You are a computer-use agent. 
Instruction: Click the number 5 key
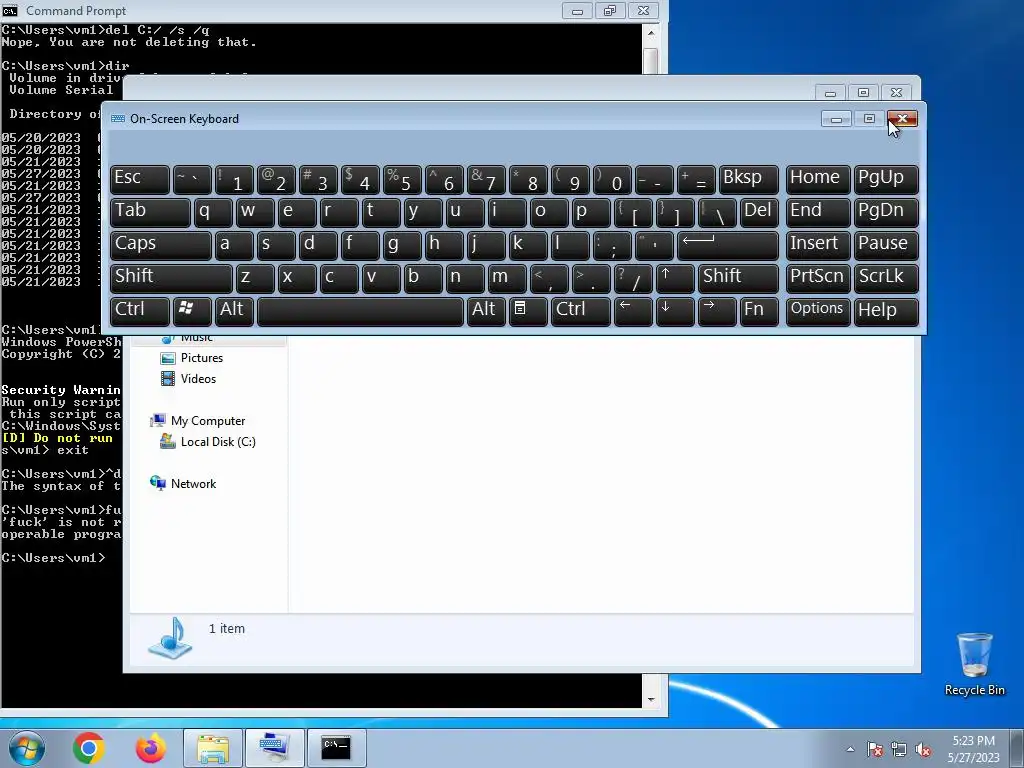coord(402,179)
